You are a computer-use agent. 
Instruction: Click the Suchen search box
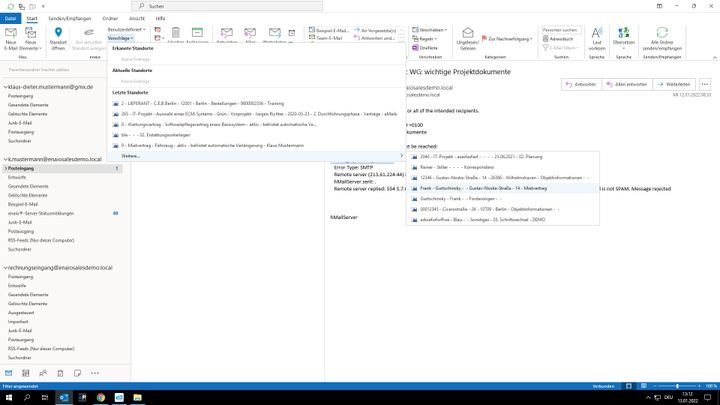tap(227, 6)
